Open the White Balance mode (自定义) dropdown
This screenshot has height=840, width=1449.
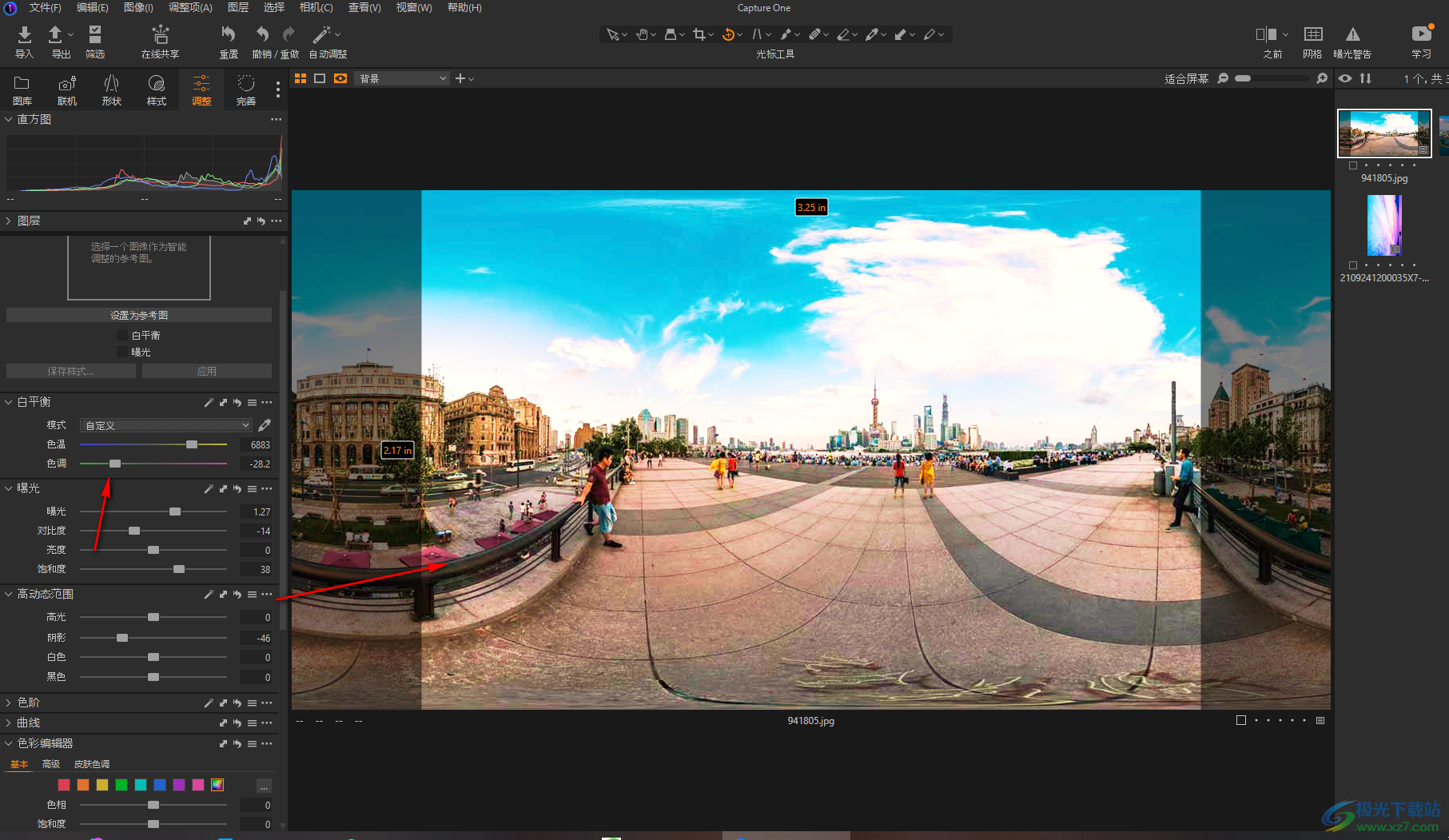[166, 425]
